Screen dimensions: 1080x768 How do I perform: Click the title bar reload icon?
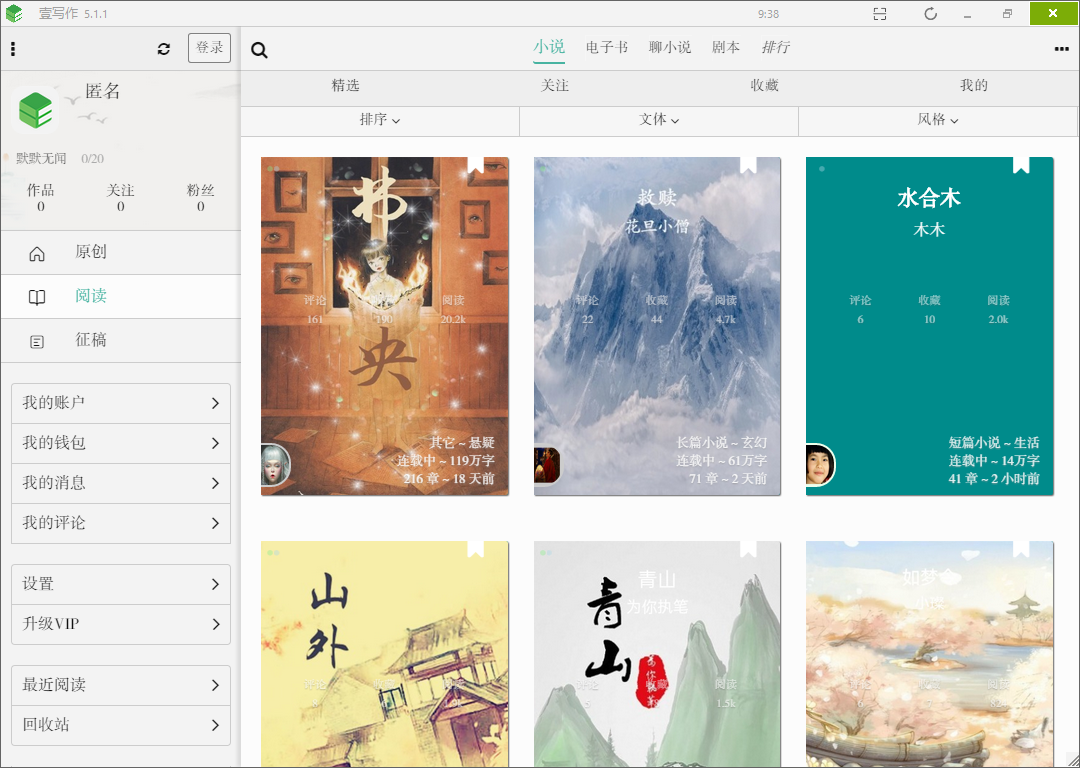pos(930,14)
